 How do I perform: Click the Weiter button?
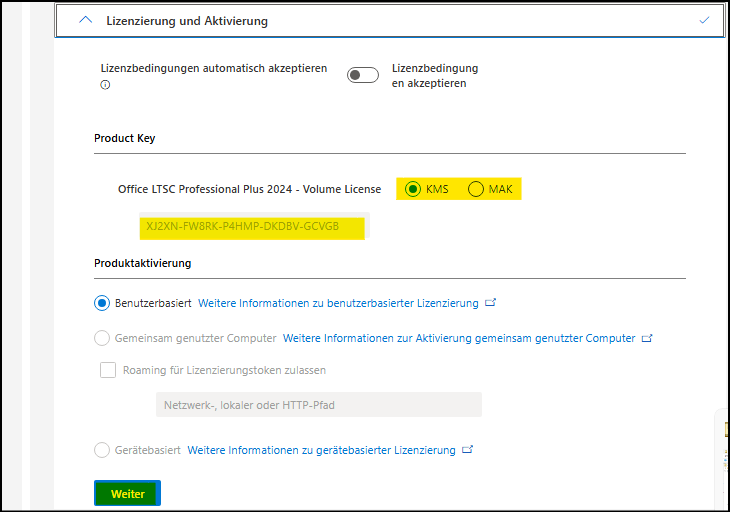(128, 493)
